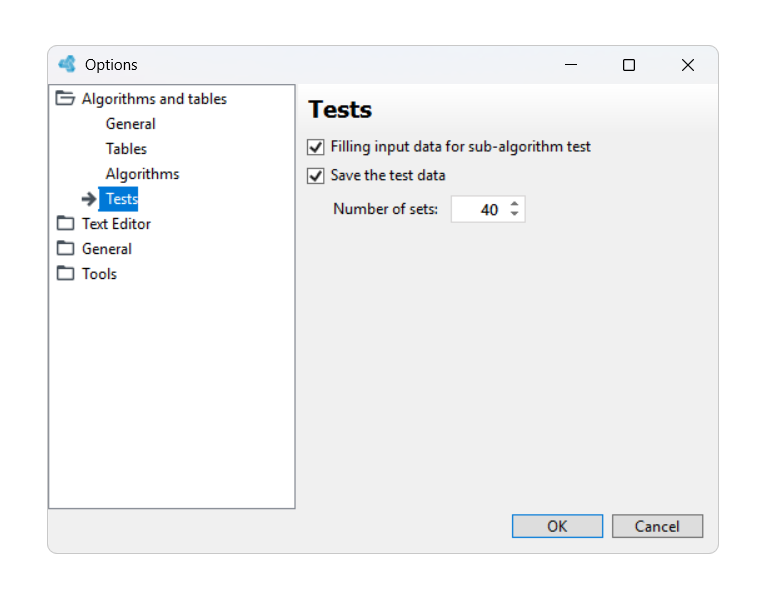Open the Tools folder icon
780x612 pixels.
65,273
